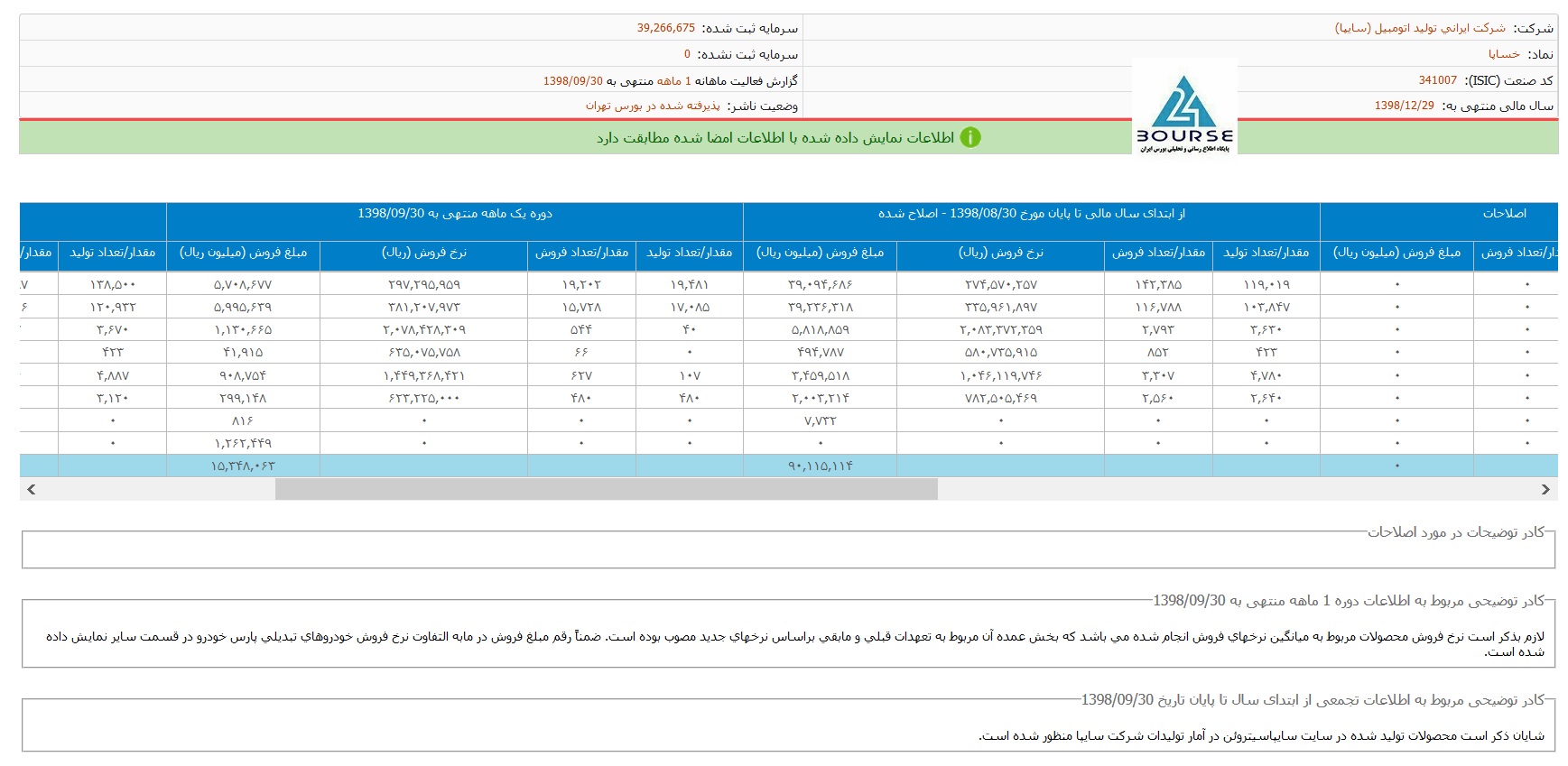Image resolution: width=1568 pixels, height=766 pixels.
Task: Click sales rate cell ۲۷۴,۵۷۰,۲۵۷
Action: [1001, 284]
